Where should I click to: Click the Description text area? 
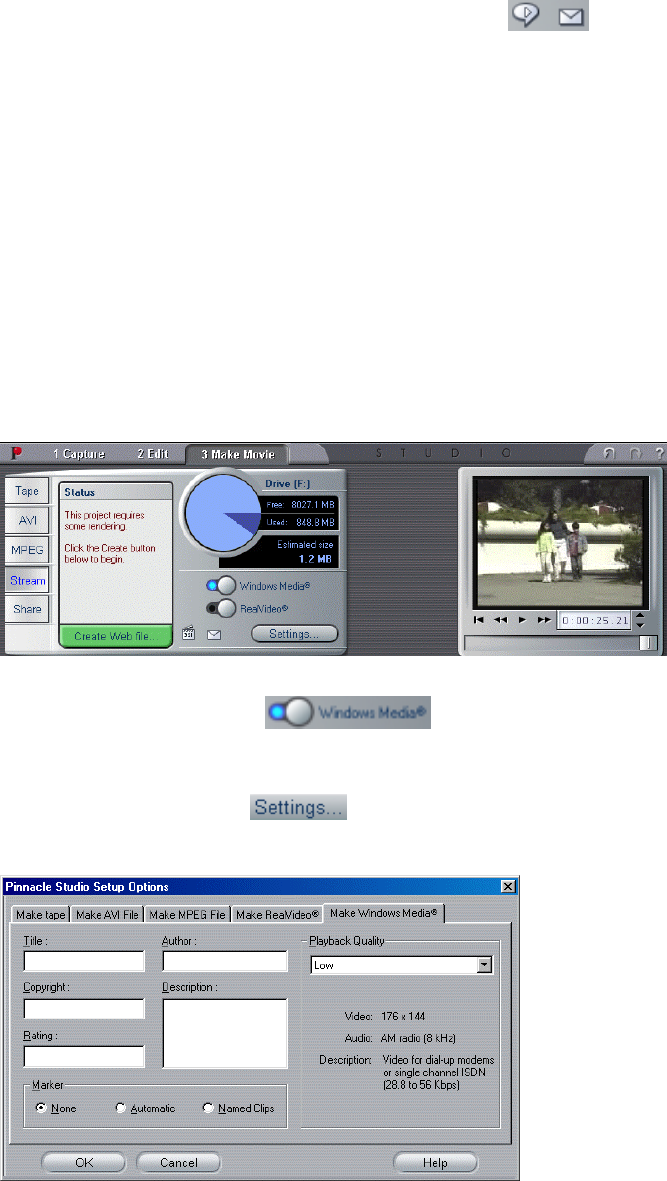[x=225, y=1033]
